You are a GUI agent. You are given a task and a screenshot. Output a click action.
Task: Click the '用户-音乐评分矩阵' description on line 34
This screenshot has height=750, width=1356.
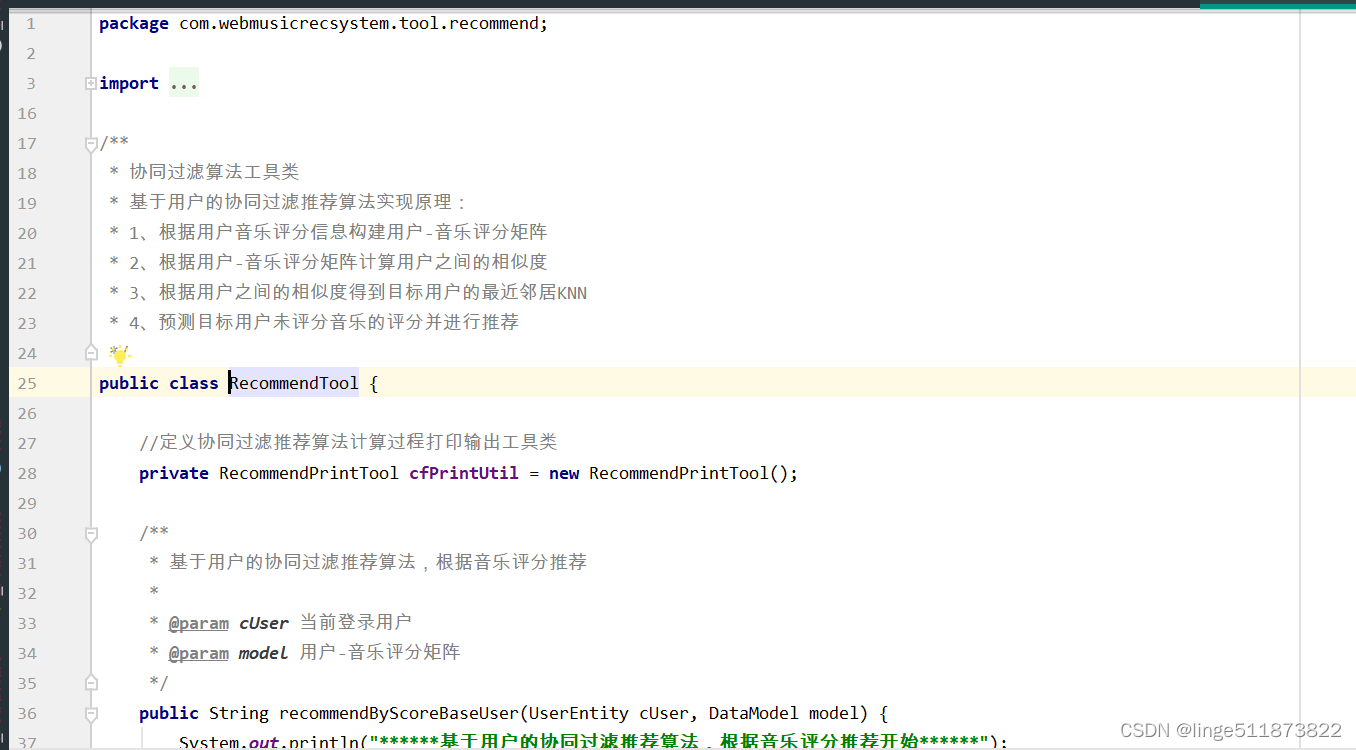coord(380,653)
